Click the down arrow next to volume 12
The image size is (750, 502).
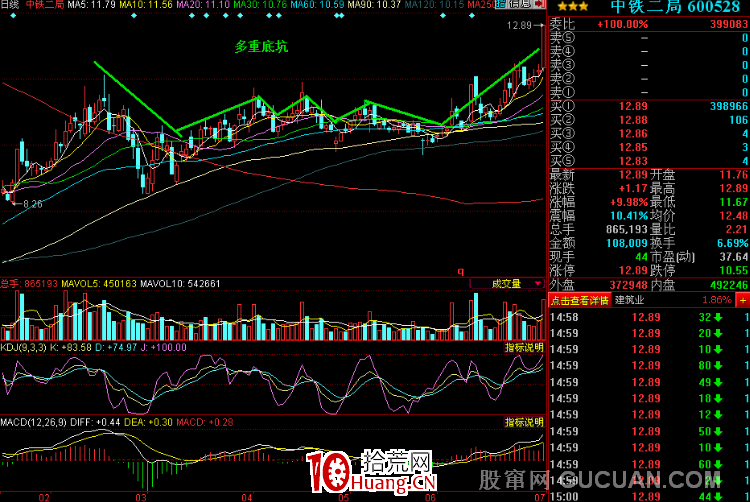point(718,415)
